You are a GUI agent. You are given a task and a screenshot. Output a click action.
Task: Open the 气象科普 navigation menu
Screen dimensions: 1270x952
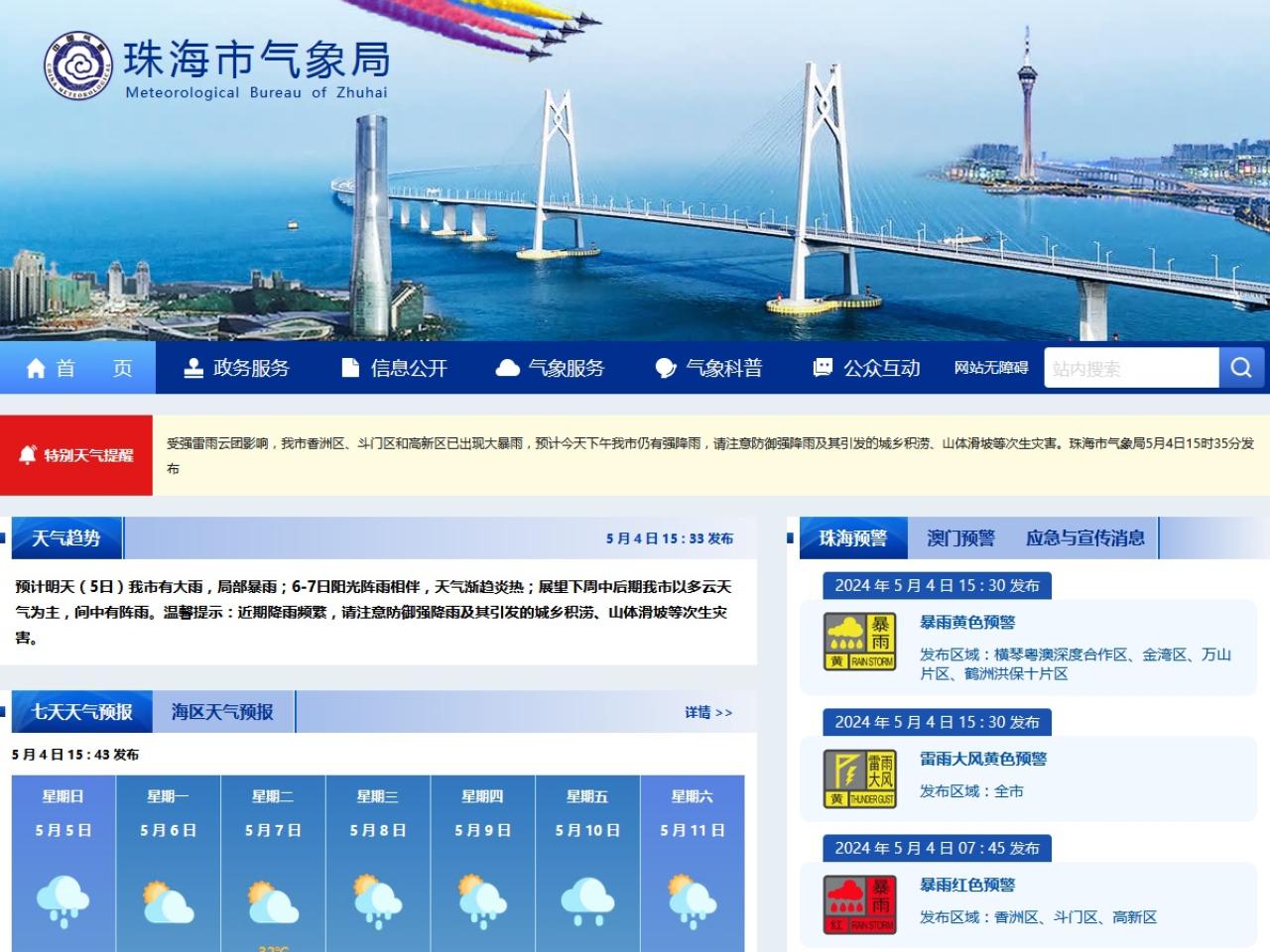point(709,369)
